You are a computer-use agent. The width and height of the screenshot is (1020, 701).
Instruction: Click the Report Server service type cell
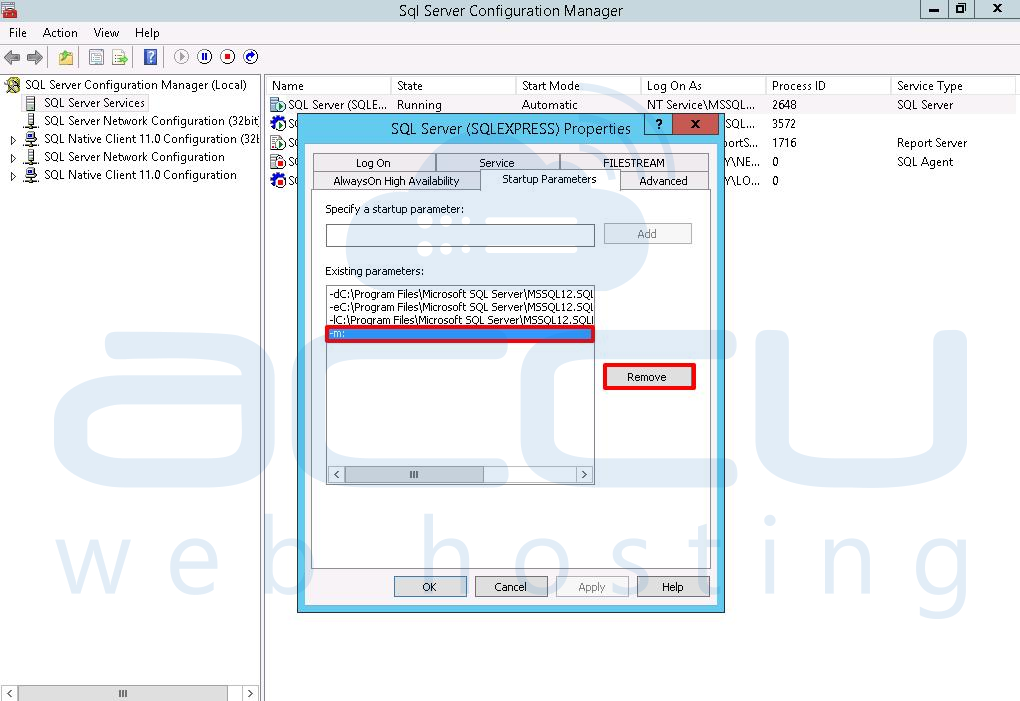point(932,143)
